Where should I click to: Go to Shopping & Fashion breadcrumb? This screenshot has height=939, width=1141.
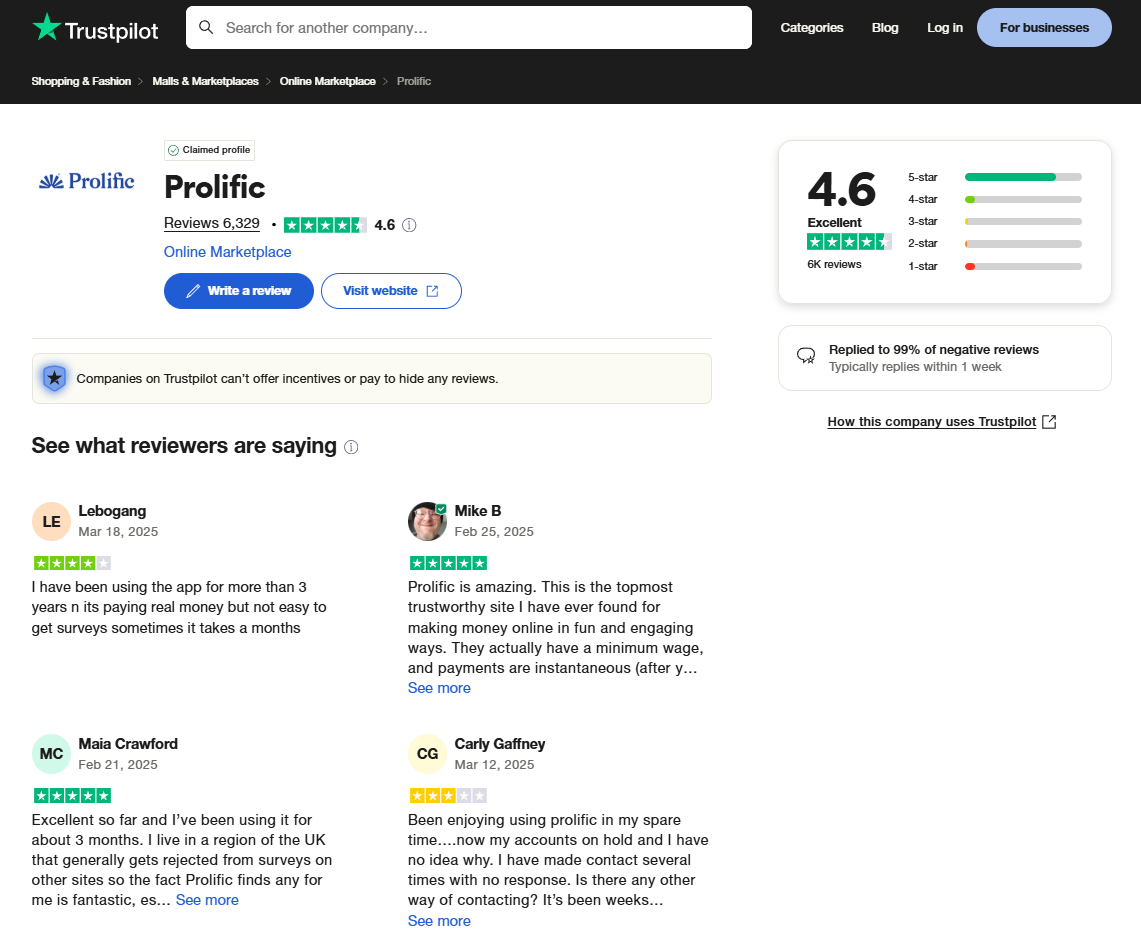coord(81,82)
